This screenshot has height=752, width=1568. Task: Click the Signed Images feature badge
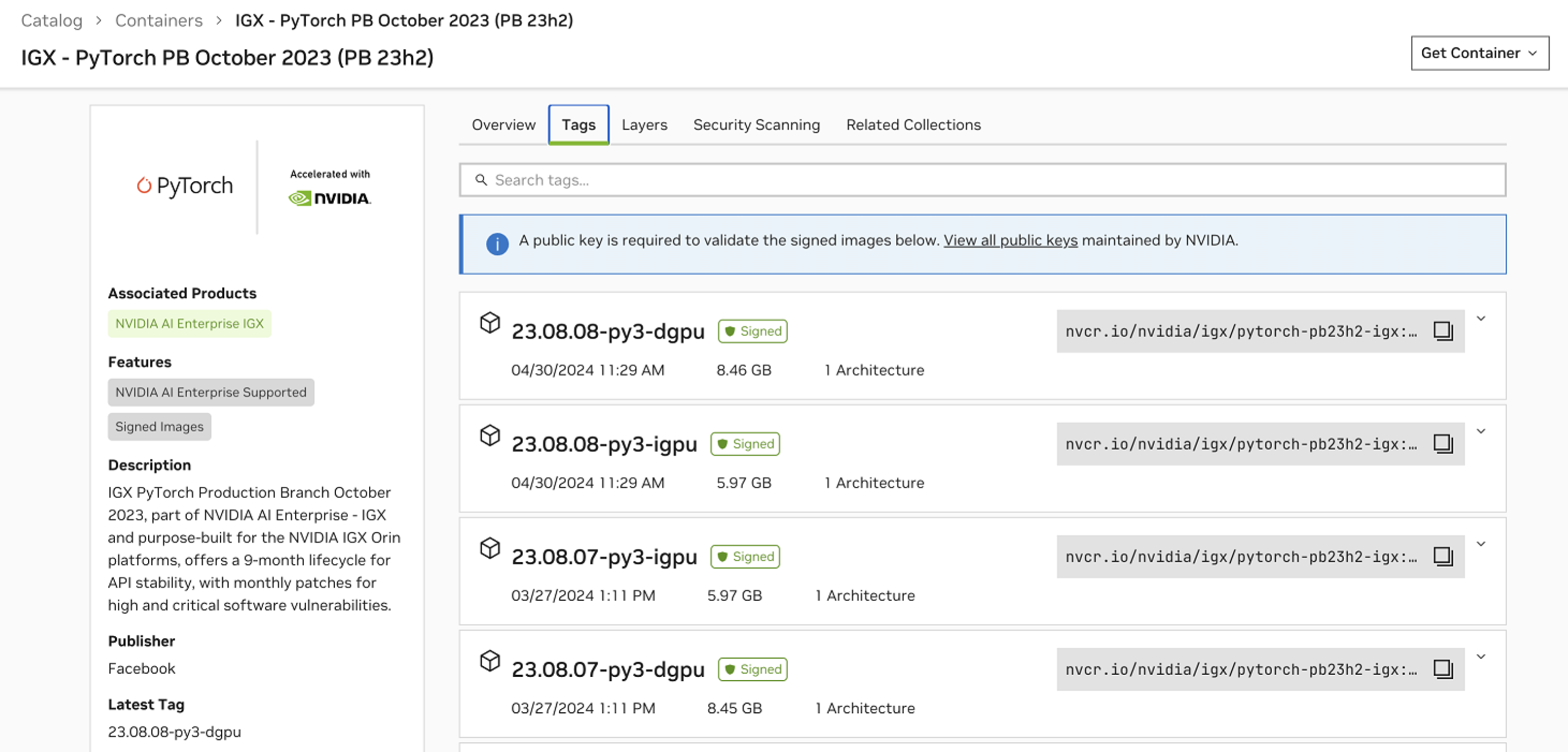point(159,427)
